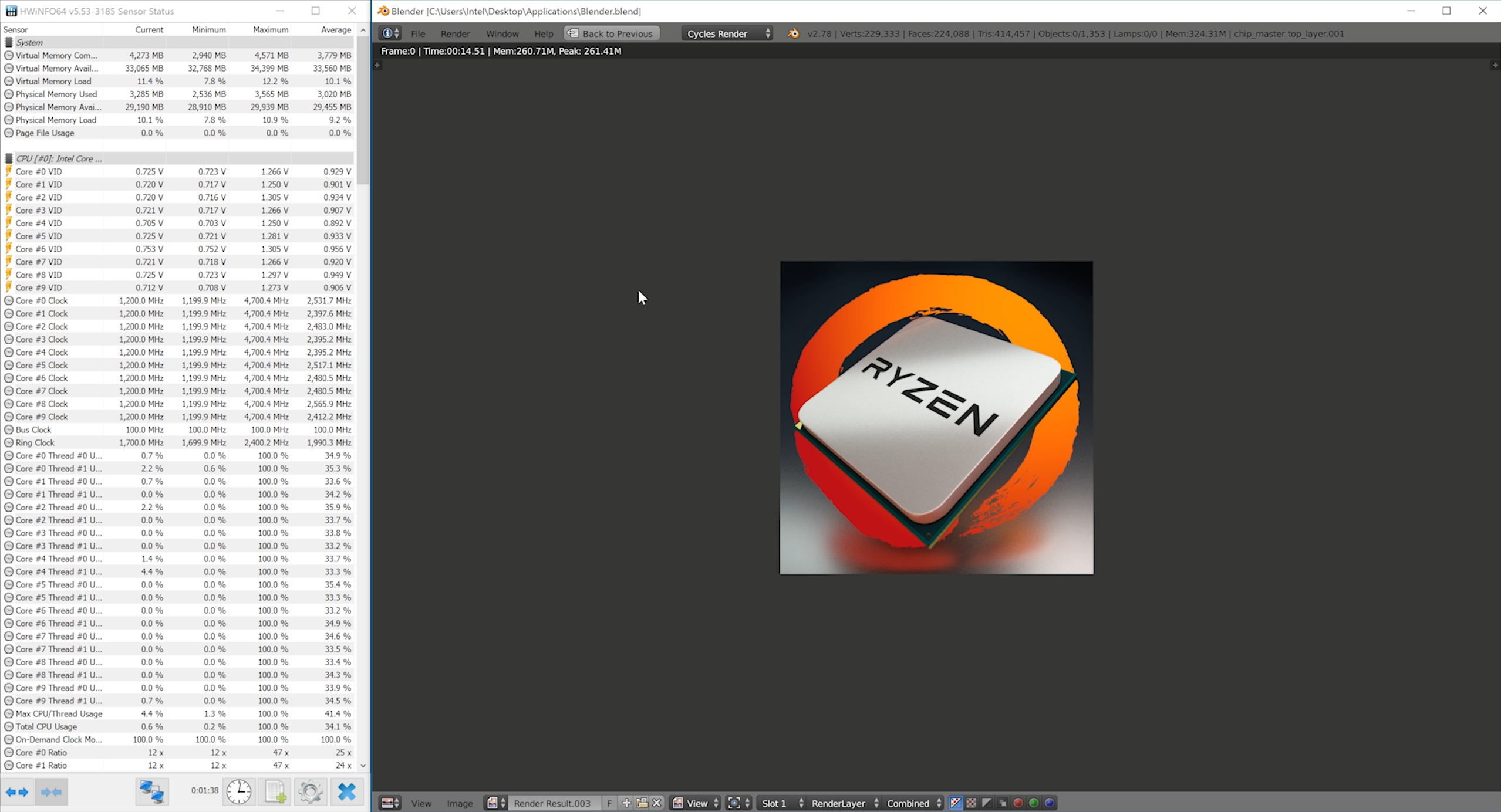1501x812 pixels.
Task: Toggle Color channels checker display
Action: 972,803
